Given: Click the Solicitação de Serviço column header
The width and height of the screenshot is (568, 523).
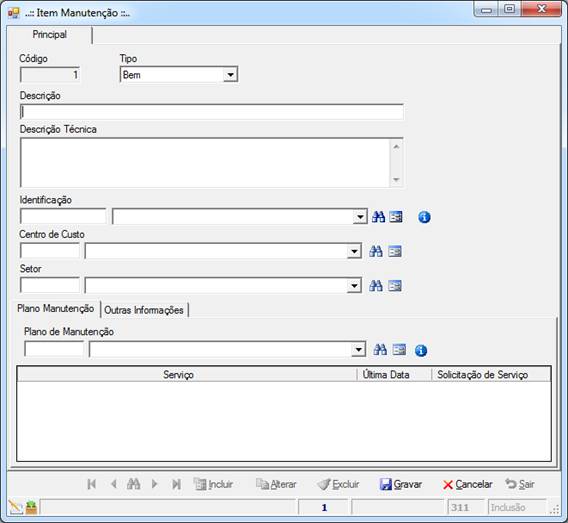Looking at the screenshot, I should click(483, 375).
